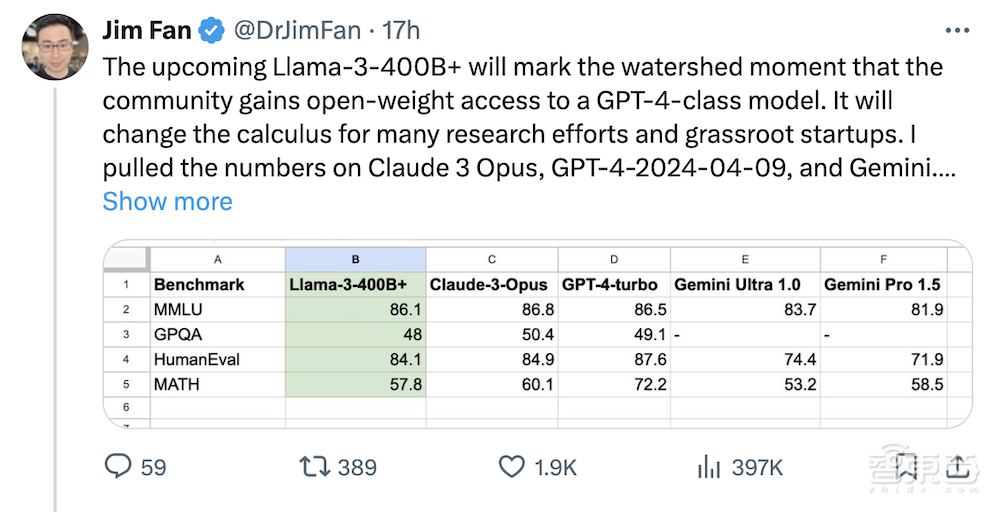Image resolution: width=1000 pixels, height=512 pixels.
Task: Select spreadsheet column B header
Action: point(355,259)
